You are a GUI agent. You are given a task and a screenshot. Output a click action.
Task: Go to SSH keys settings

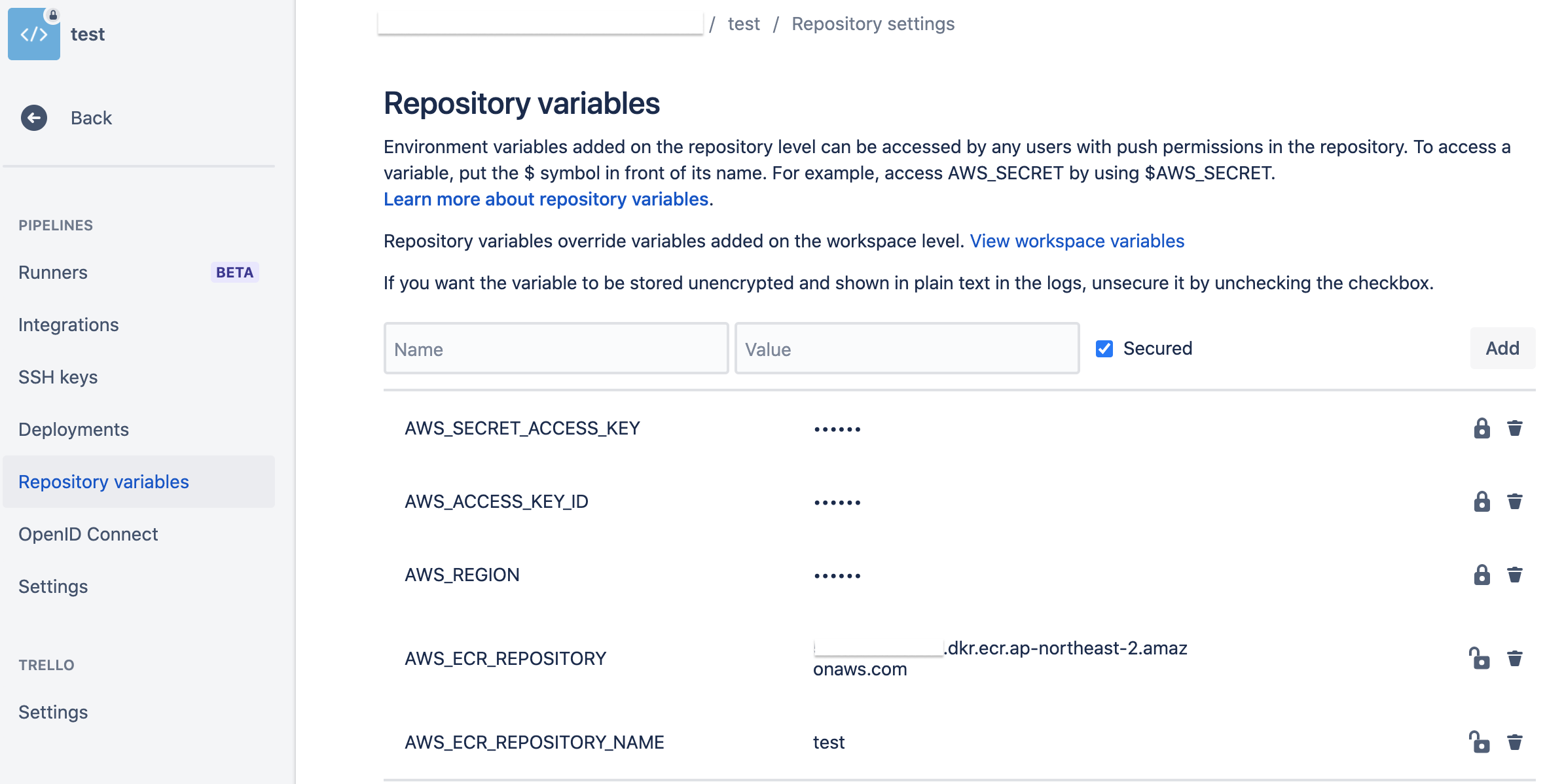(58, 377)
